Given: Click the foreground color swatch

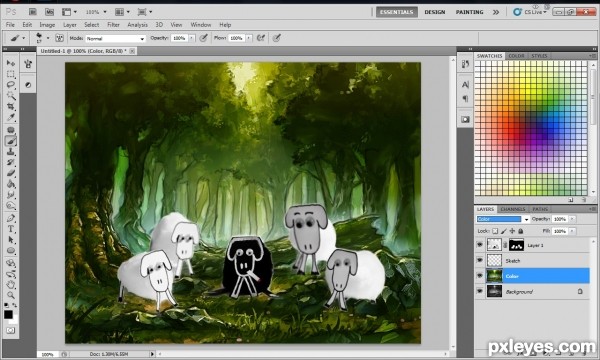Looking at the screenshot, I should (x=8, y=314).
